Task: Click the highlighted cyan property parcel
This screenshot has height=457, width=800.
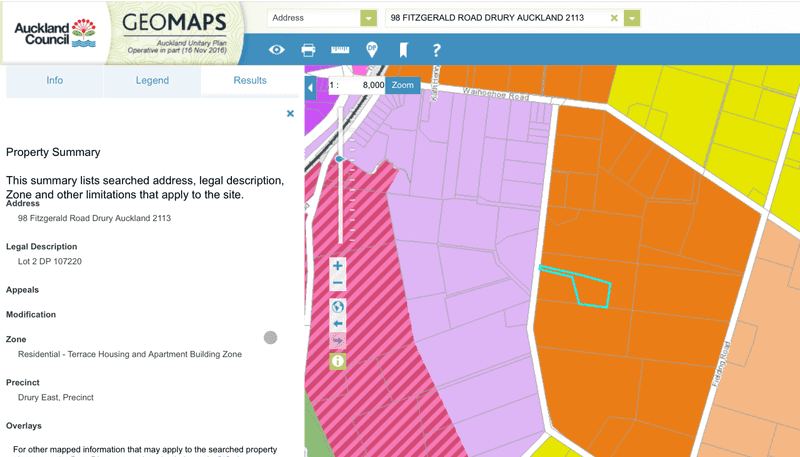Action: [592, 292]
